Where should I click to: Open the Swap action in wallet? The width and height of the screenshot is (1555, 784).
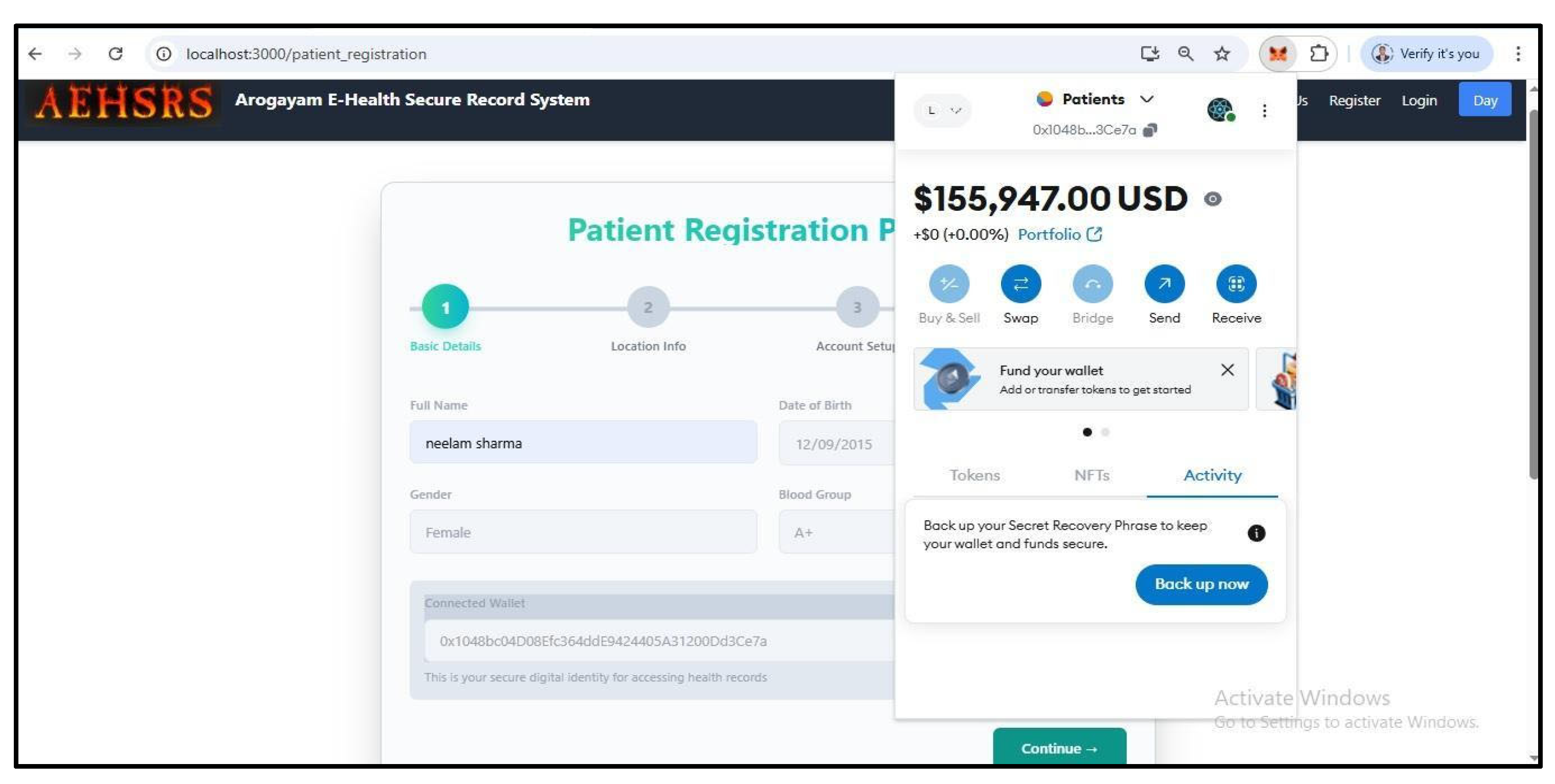pyautogui.click(x=1020, y=284)
